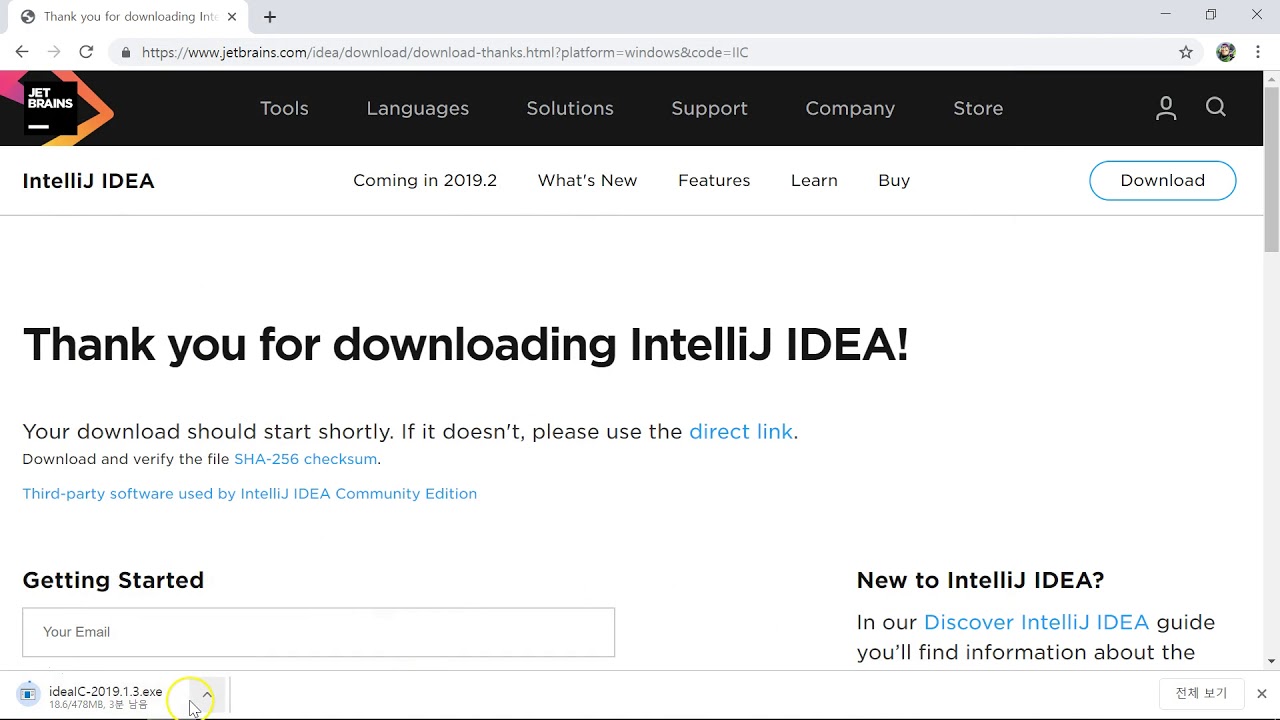Click the ideaIC-2019.1.3.exe file icon
Image resolution: width=1280 pixels, height=720 pixels.
pos(28,694)
